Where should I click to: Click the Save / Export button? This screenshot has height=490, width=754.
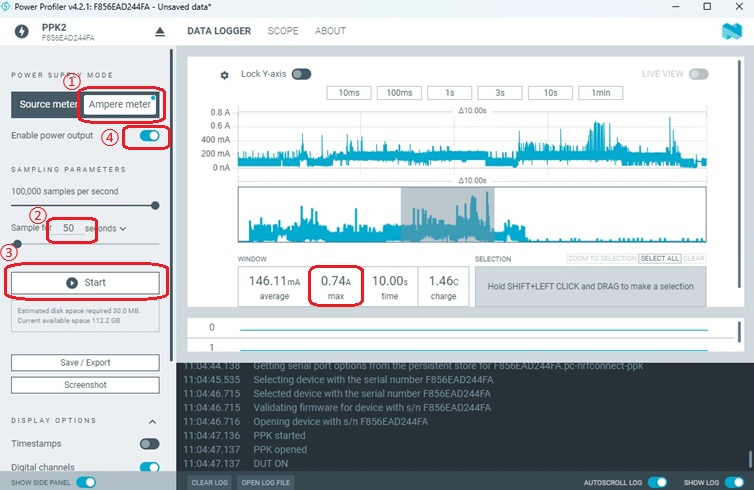(x=85, y=363)
